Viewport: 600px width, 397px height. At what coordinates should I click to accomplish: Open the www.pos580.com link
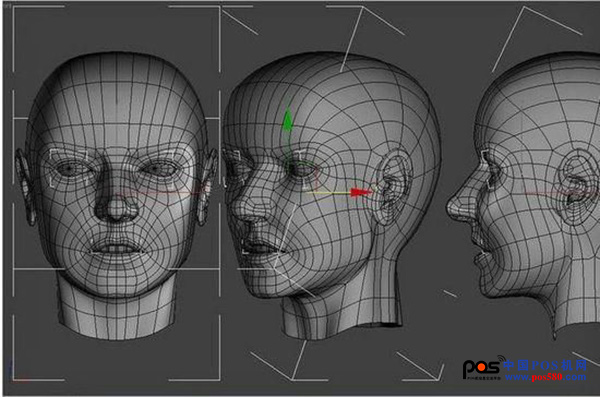[546, 377]
